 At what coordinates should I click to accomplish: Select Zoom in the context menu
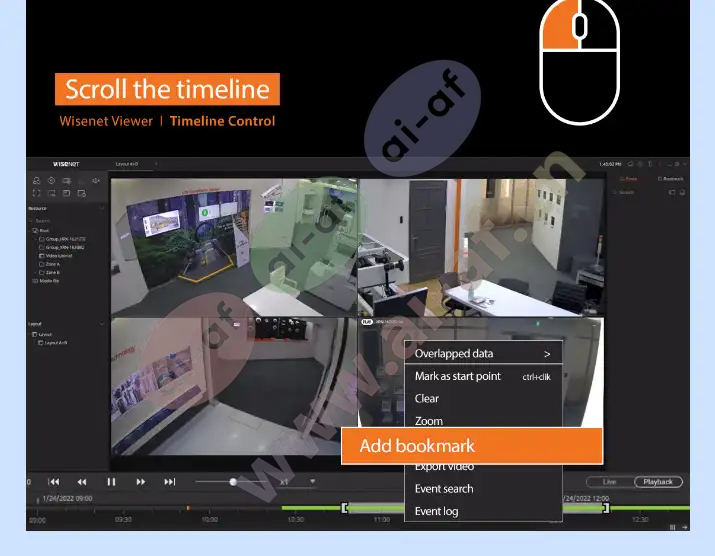pyautogui.click(x=483, y=420)
